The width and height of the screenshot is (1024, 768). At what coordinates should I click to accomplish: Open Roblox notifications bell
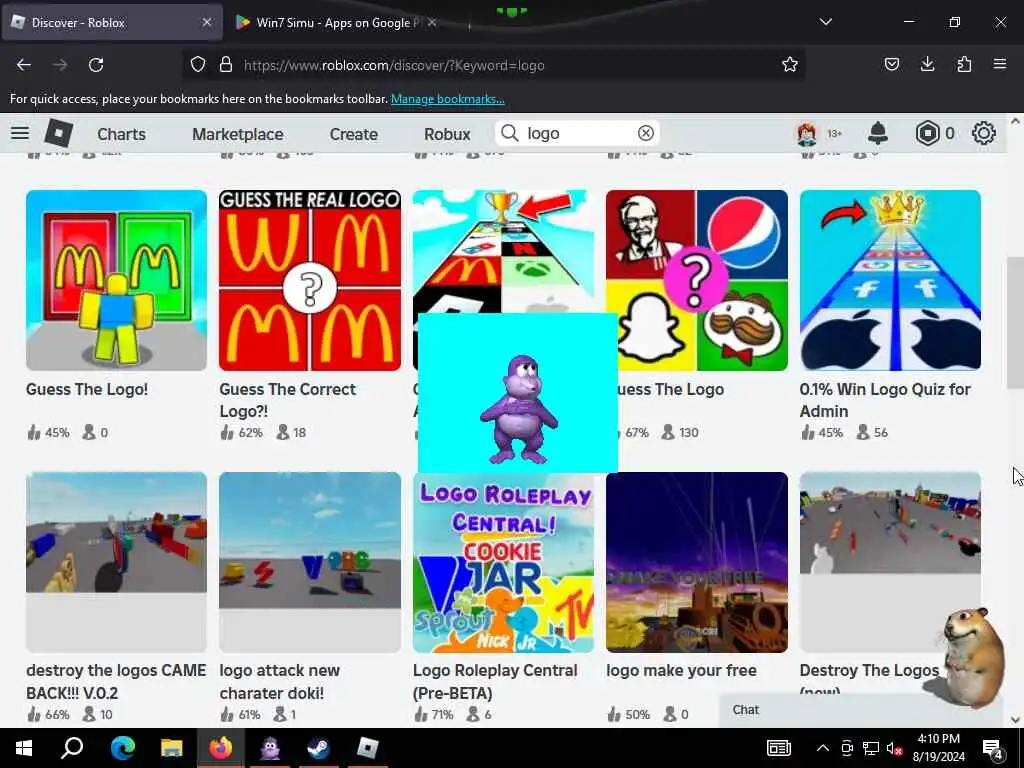[878, 133]
